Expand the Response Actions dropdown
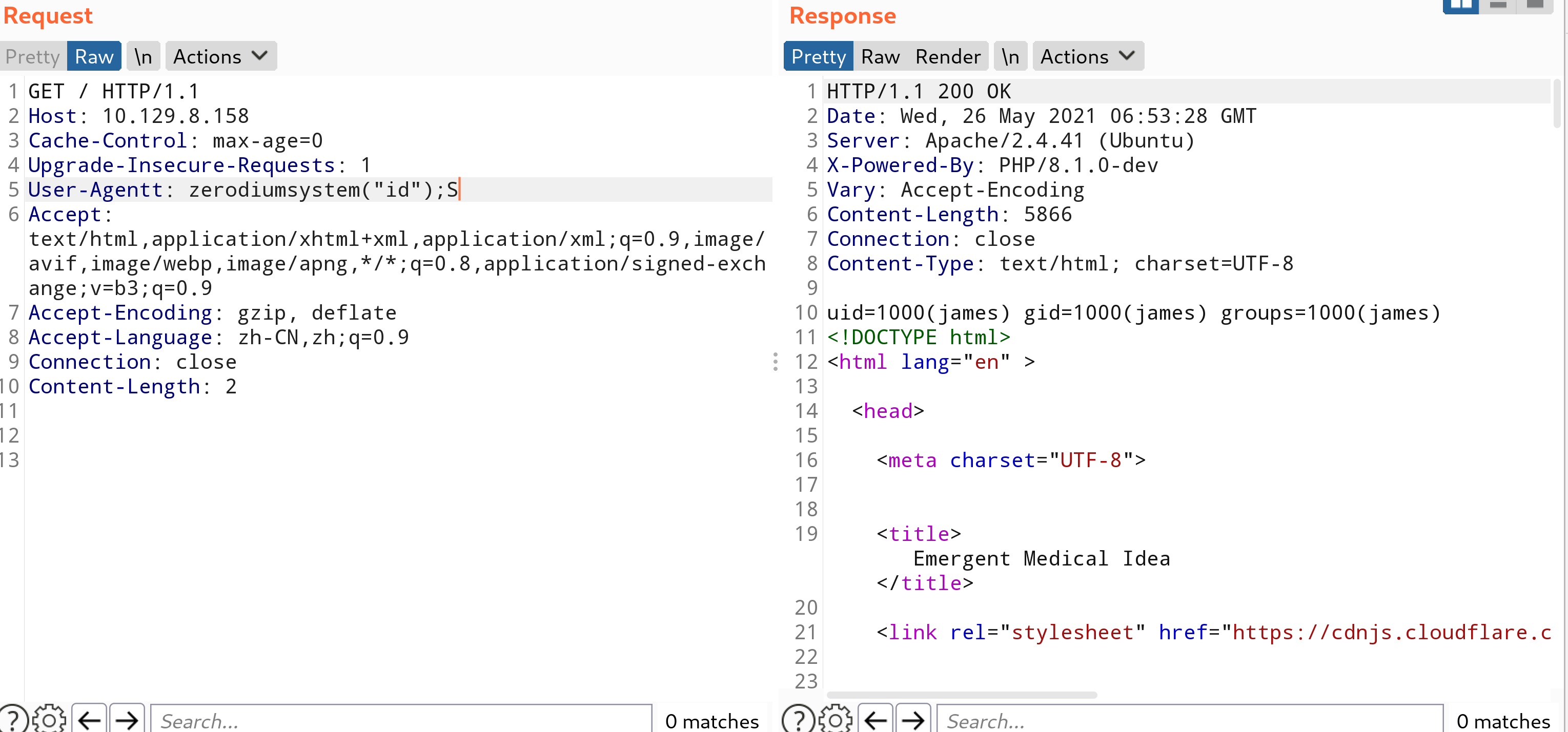The image size is (1568, 732). [x=1087, y=56]
